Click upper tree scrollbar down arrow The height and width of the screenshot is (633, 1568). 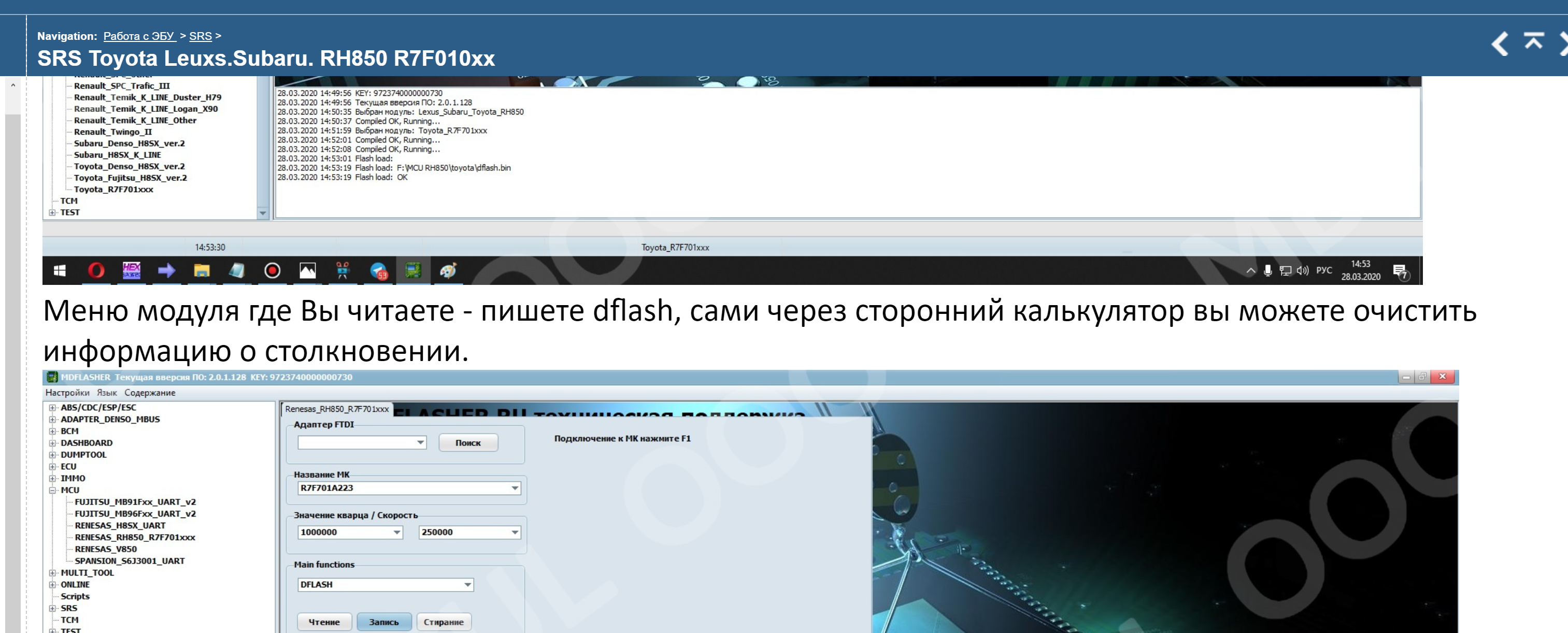coord(262,213)
